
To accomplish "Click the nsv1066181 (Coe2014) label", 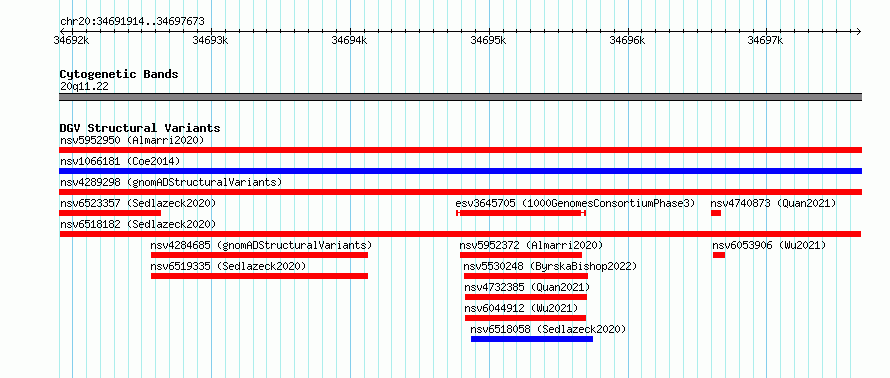I will tap(120, 161).
